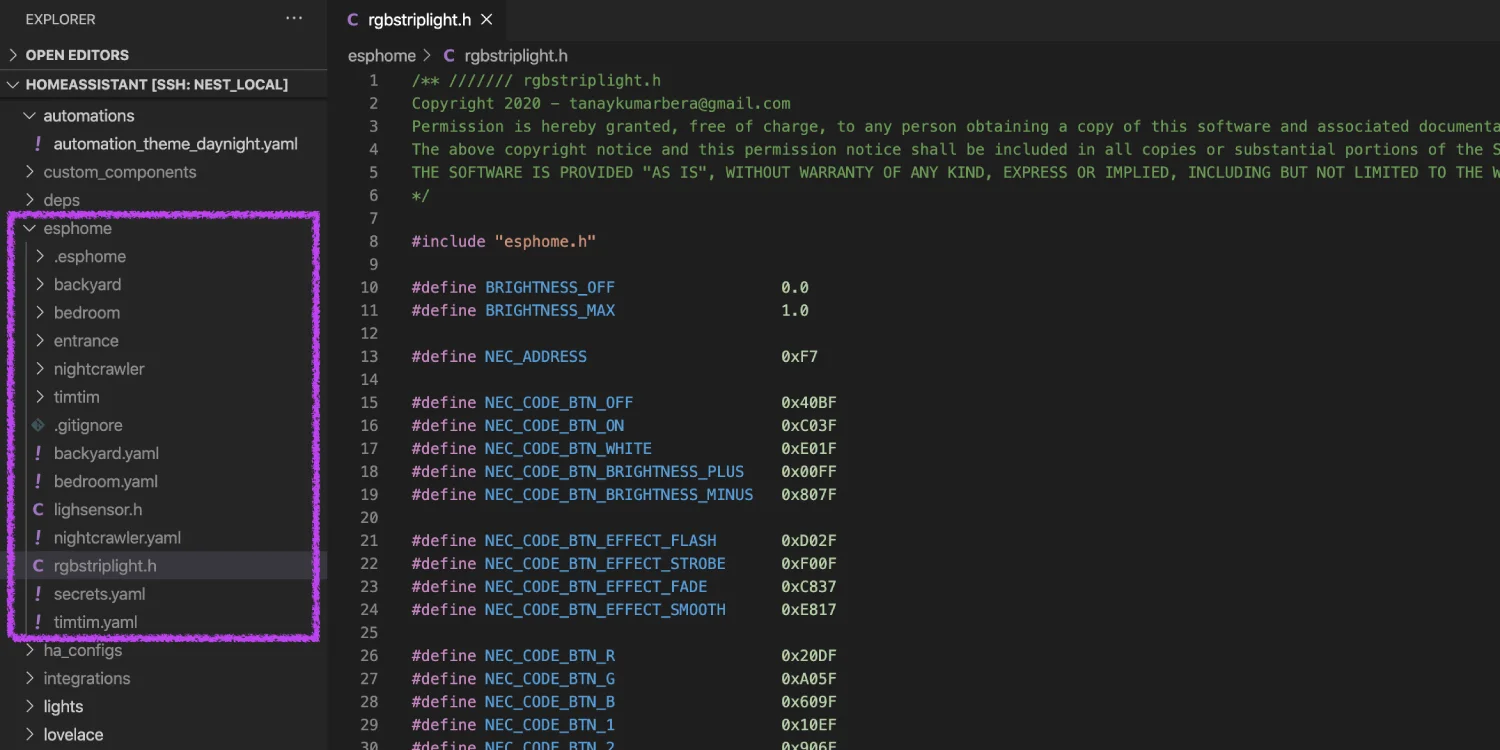The image size is (1500, 750).
Task: Click NEC_CODE_BTN_EFFECT_SMOOTH macro name
Action: [605, 609]
